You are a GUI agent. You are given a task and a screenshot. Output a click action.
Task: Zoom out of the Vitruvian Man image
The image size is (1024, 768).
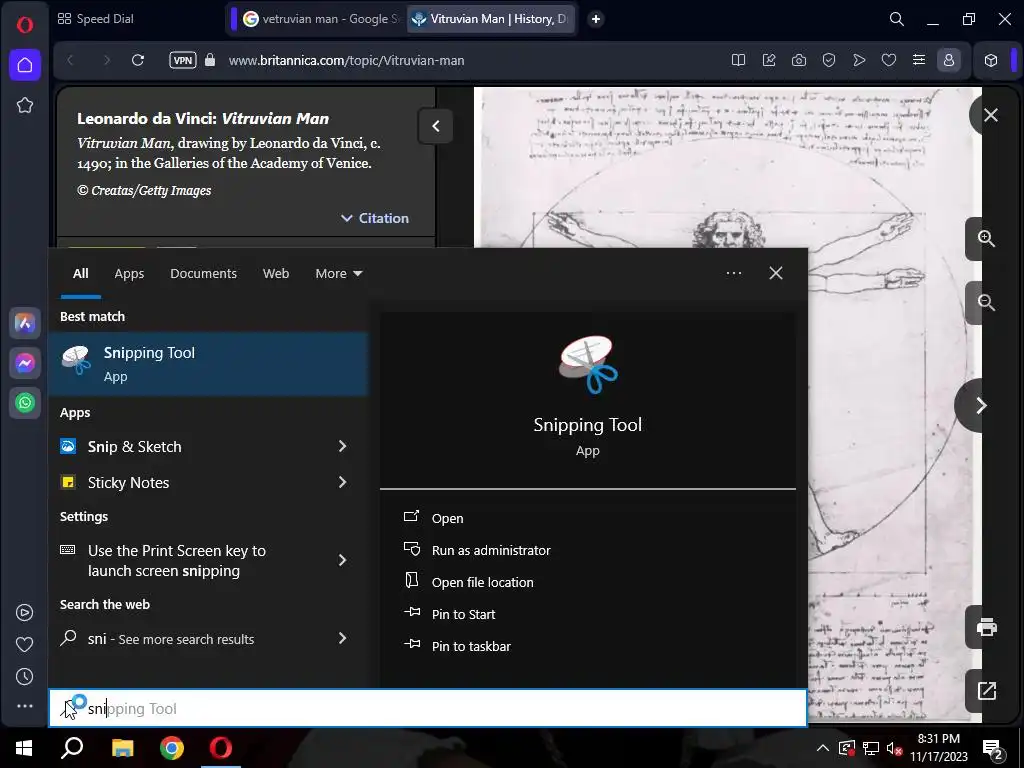pos(985,303)
